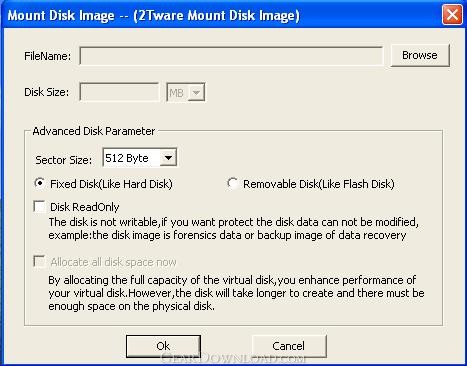Viewport: 467px width, 366px height.
Task: Click inside the FileName text field
Action: pos(231,56)
